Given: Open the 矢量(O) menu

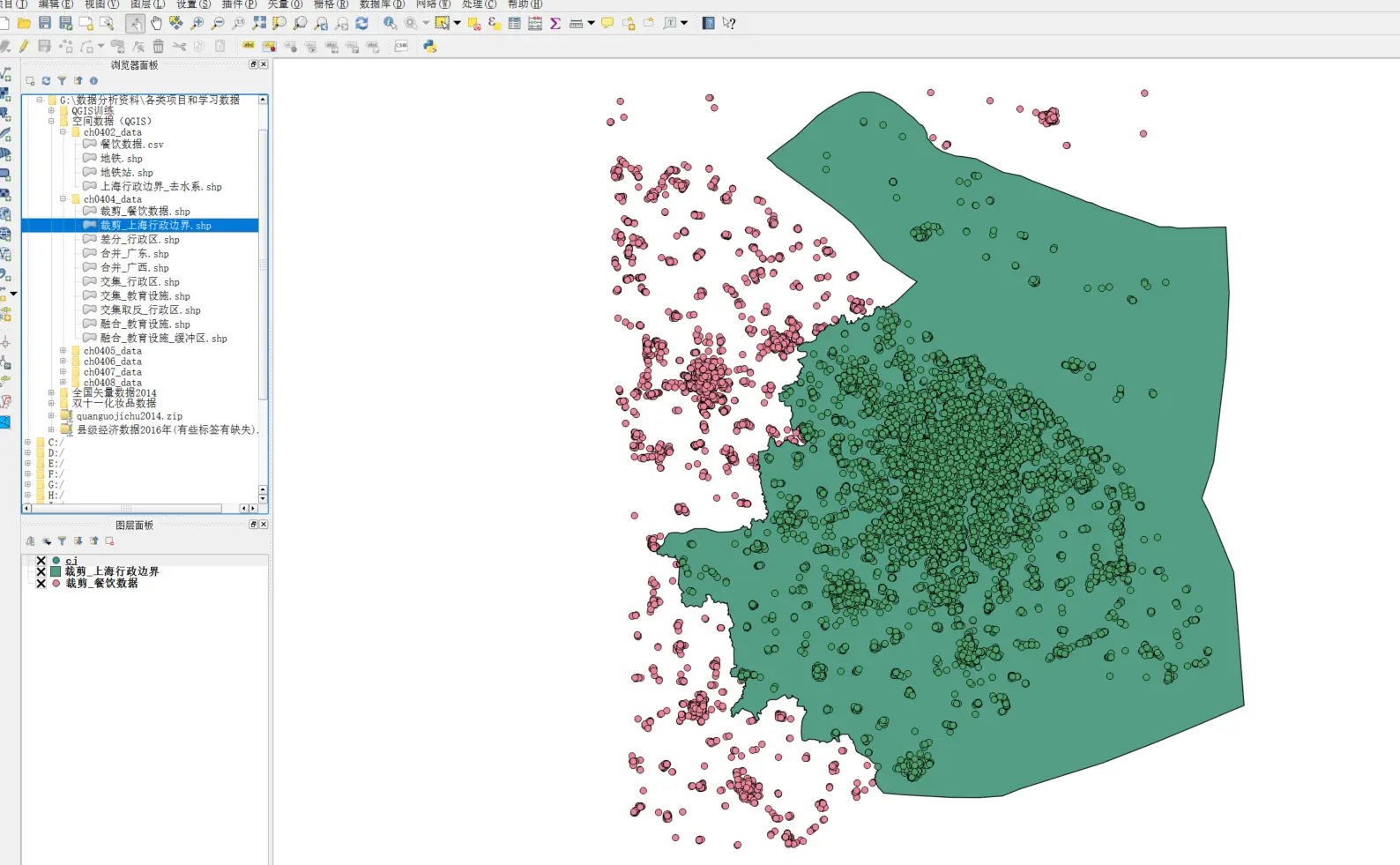Looking at the screenshot, I should tap(285, 4).
